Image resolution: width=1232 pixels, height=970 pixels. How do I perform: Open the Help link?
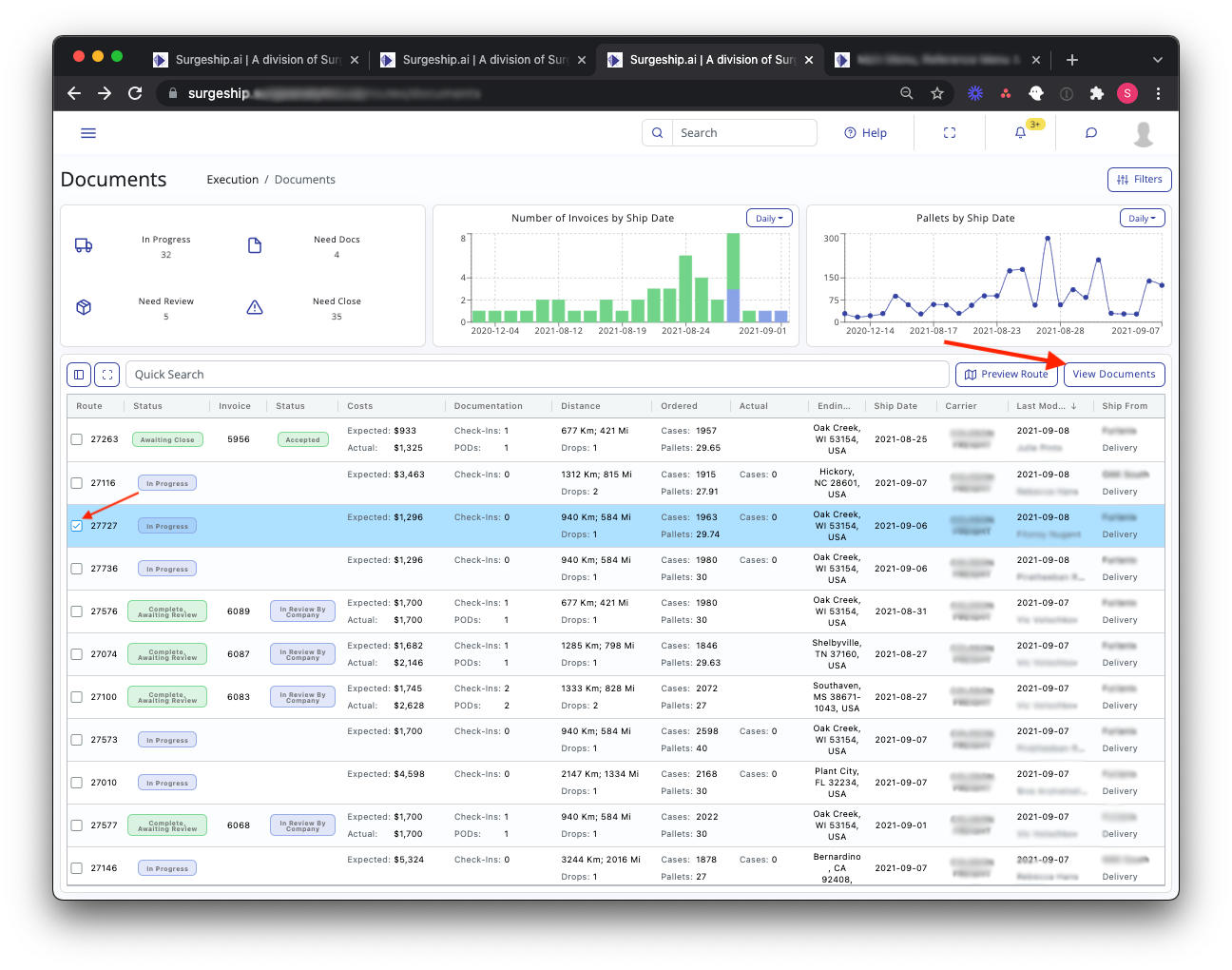click(x=865, y=133)
